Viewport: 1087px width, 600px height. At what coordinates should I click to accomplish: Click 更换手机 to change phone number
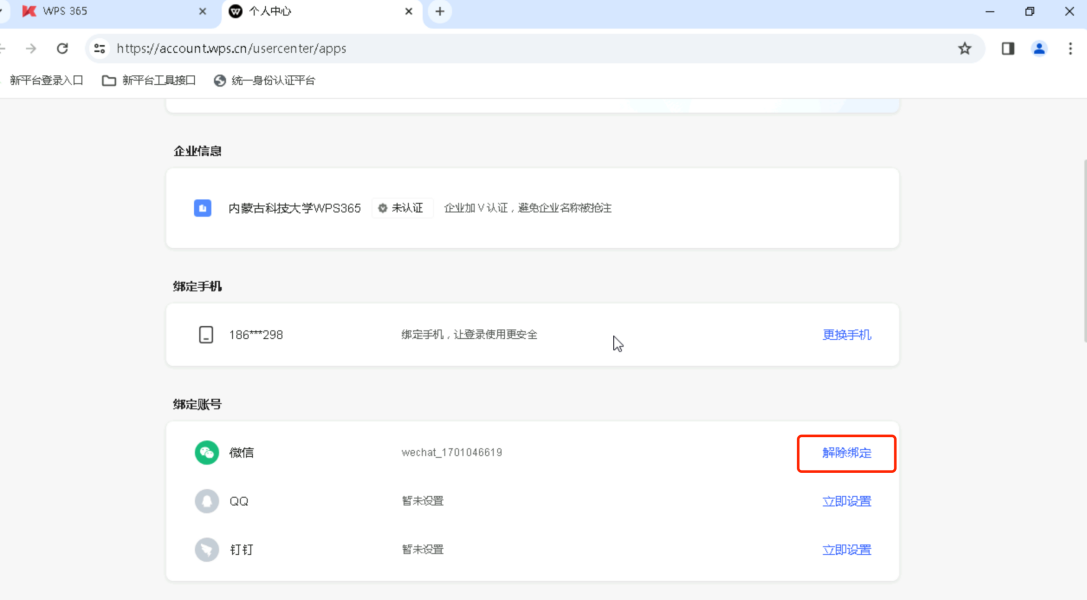(846, 334)
